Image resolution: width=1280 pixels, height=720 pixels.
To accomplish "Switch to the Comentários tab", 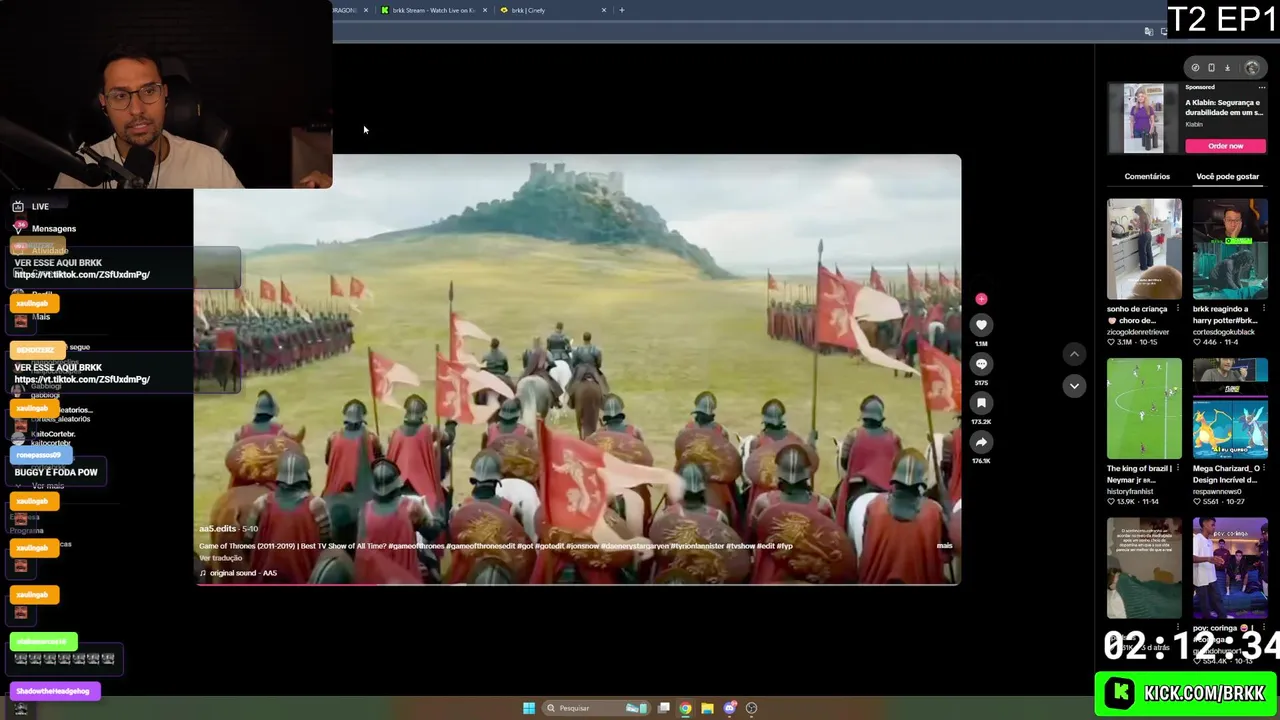I will (1147, 176).
